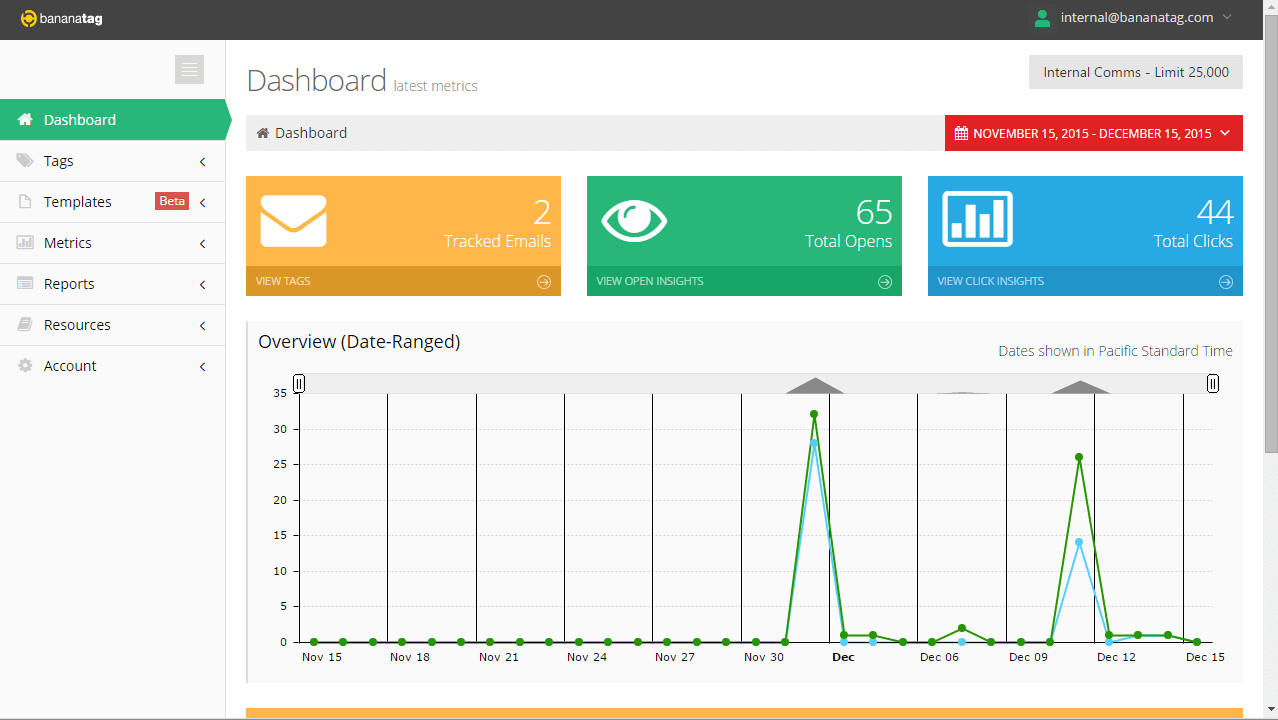The width and height of the screenshot is (1278, 720).
Task: Click the home icon in the breadcrumb
Action: (263, 133)
